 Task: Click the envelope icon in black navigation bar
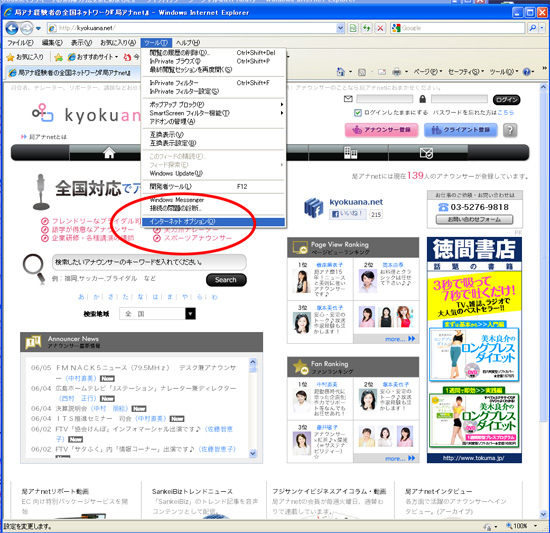pos(427,153)
